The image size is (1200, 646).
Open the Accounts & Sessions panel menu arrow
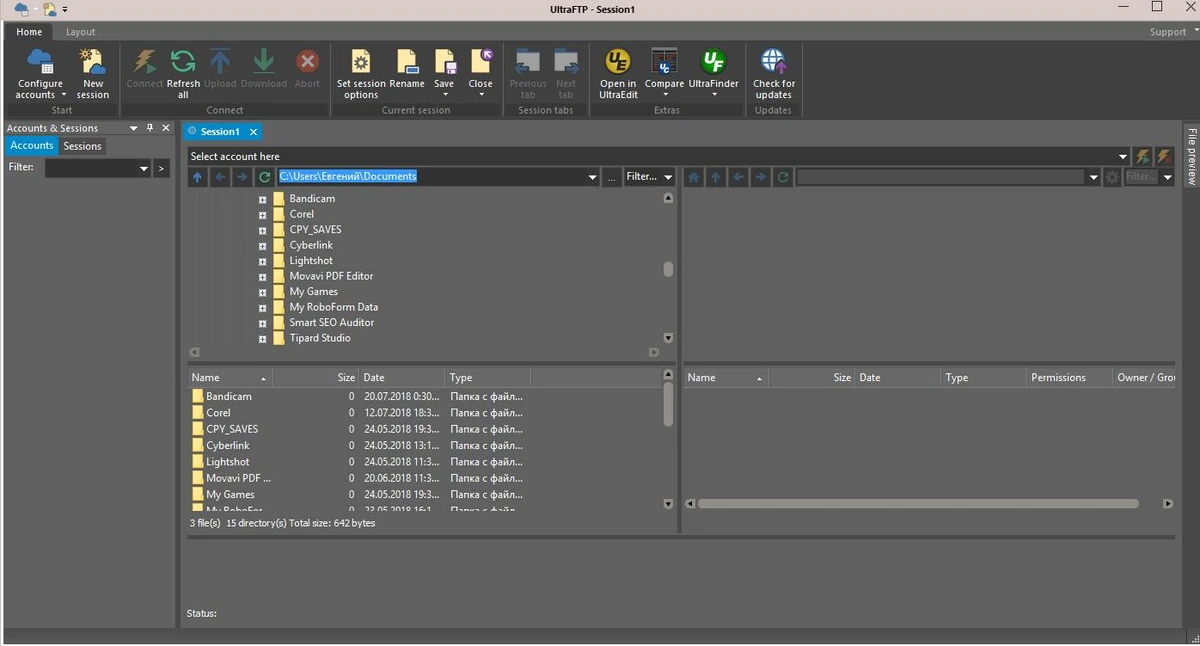[134, 128]
